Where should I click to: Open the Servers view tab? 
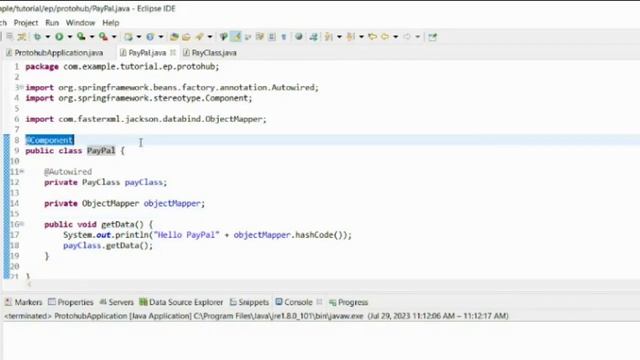[117, 302]
